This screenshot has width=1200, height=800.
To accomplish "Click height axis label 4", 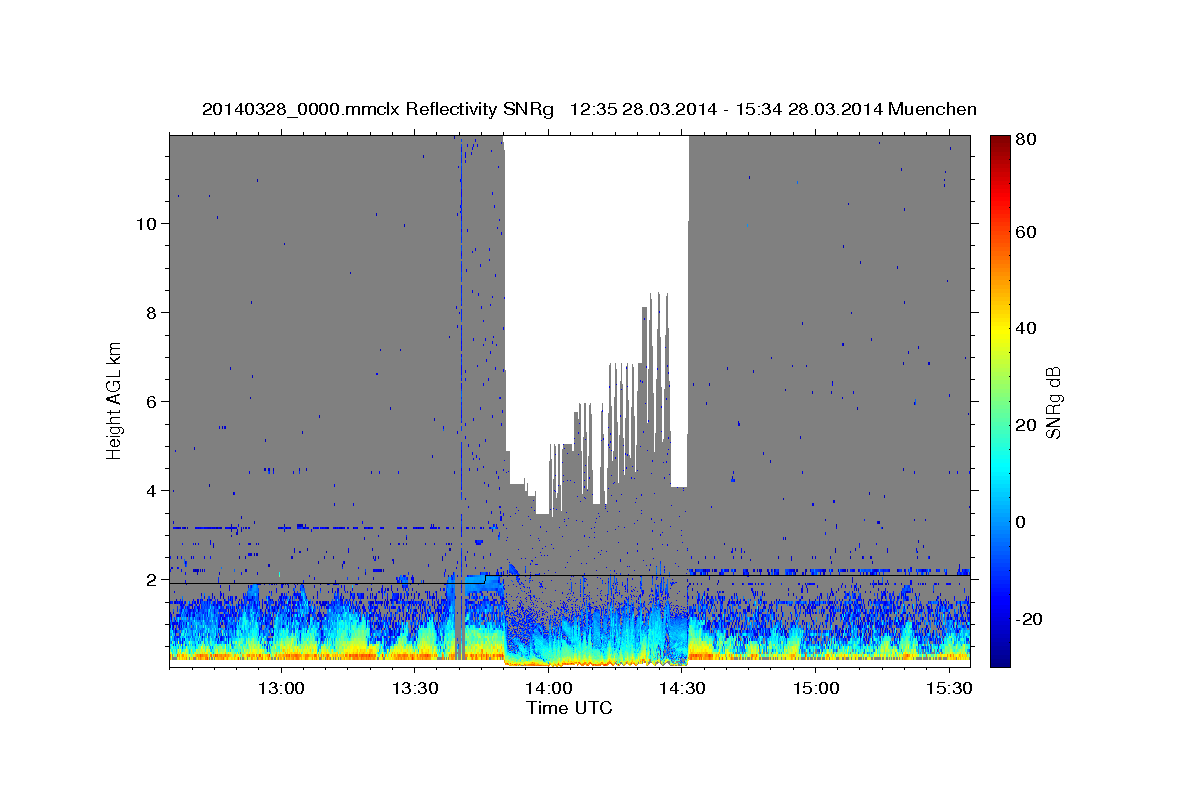I will [151, 490].
